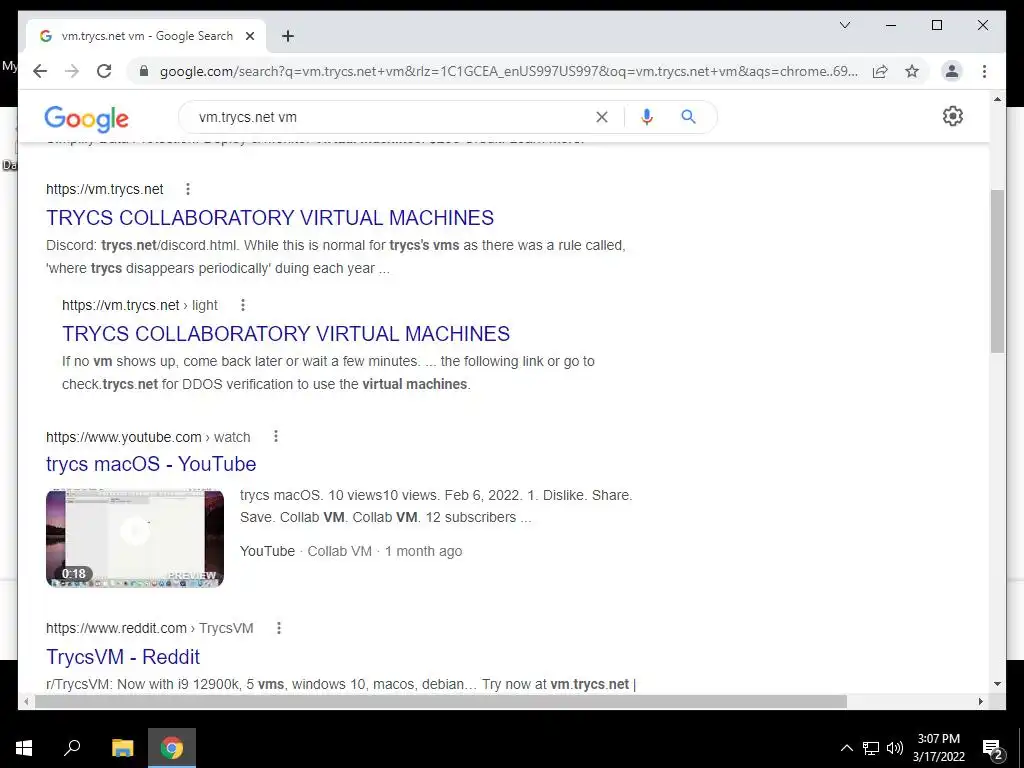
Task: Open options for Reddit TrycsVM result
Action: 279,628
